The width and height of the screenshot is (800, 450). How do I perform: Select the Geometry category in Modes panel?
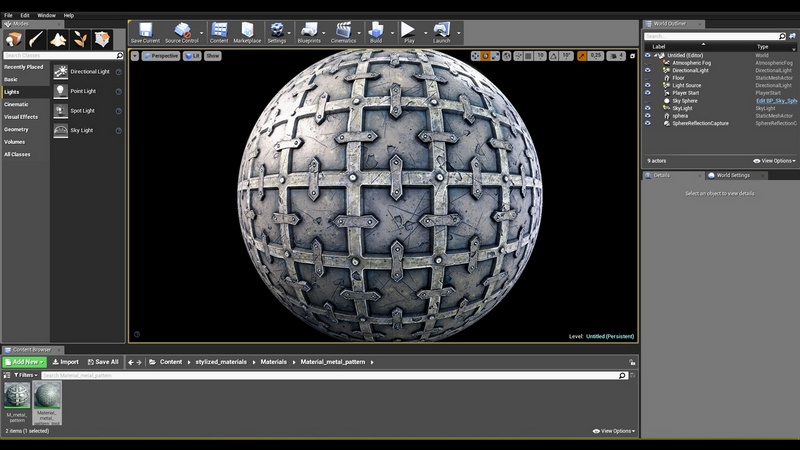point(17,129)
